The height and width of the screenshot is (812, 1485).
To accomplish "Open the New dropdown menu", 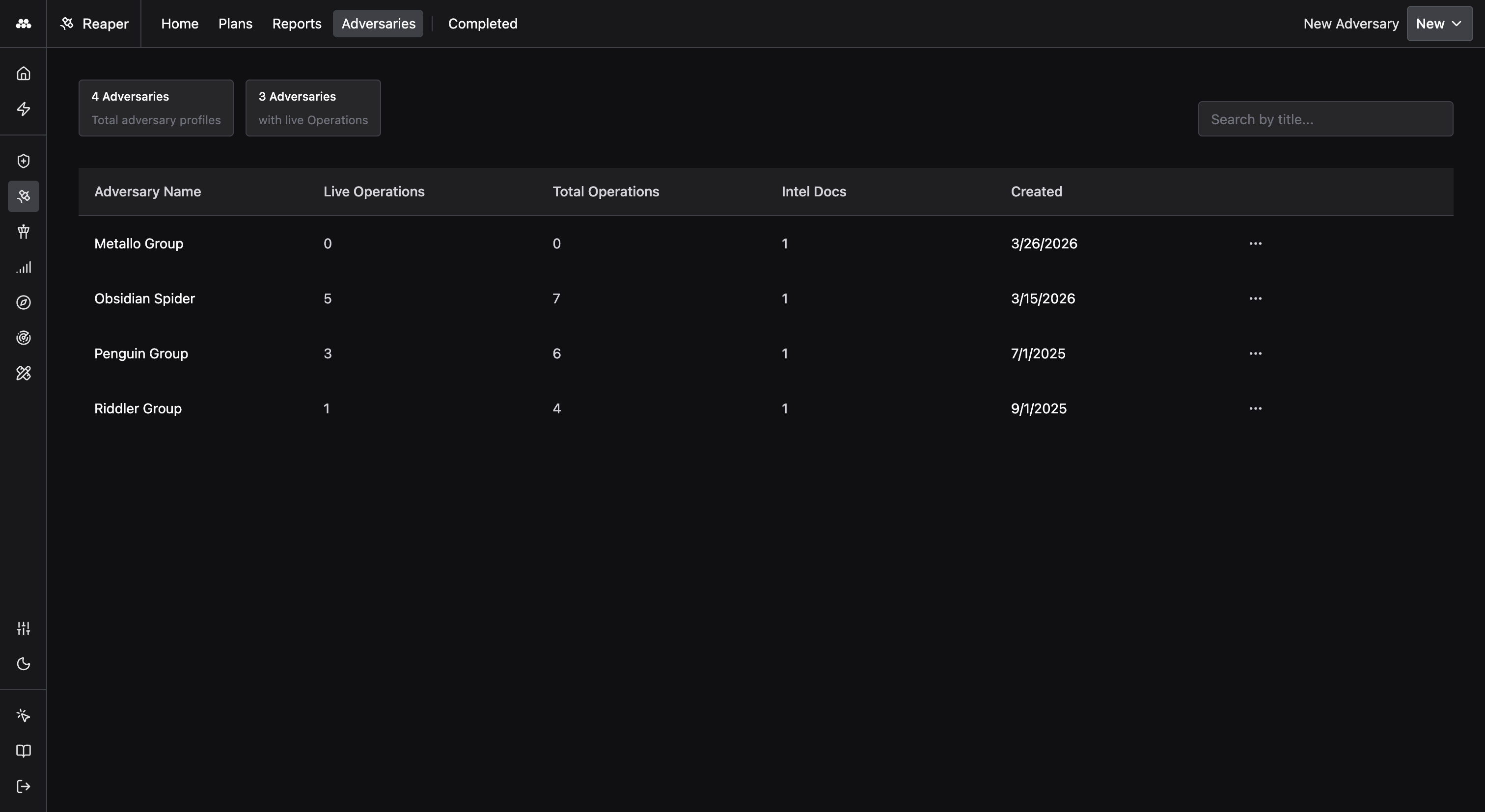I will coord(1438,24).
